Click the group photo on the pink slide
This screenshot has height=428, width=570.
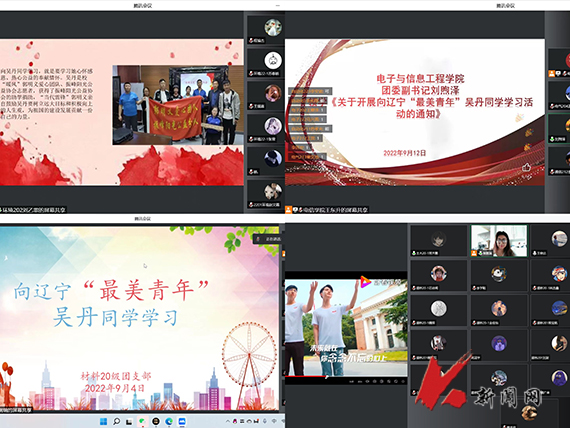177,105
